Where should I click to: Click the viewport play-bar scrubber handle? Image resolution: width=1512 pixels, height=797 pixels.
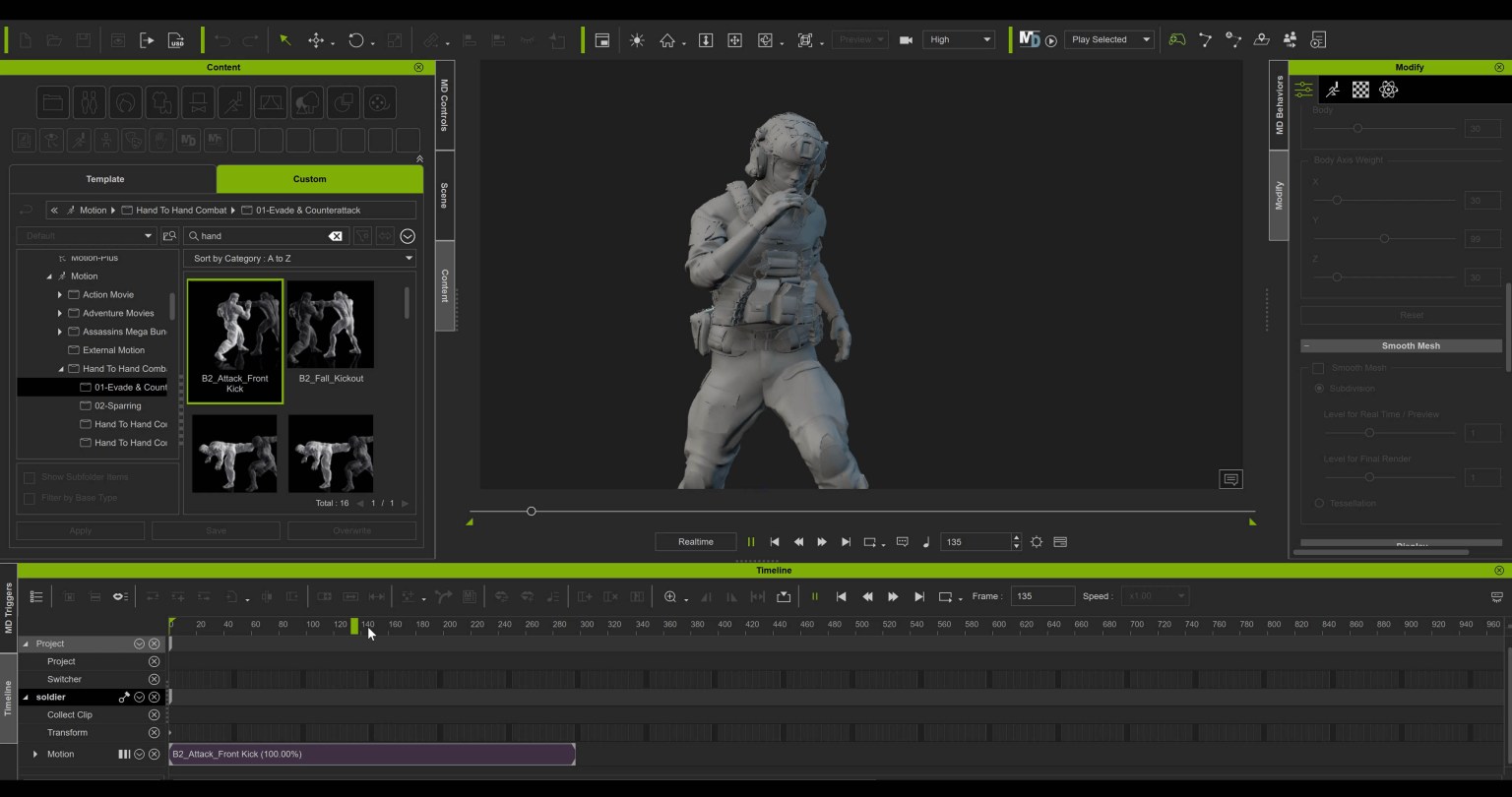[x=532, y=512]
